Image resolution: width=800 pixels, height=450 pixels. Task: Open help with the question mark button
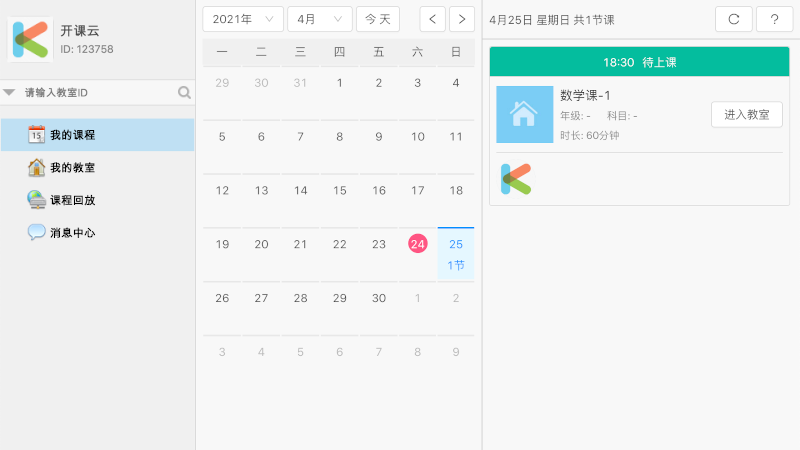click(774, 19)
